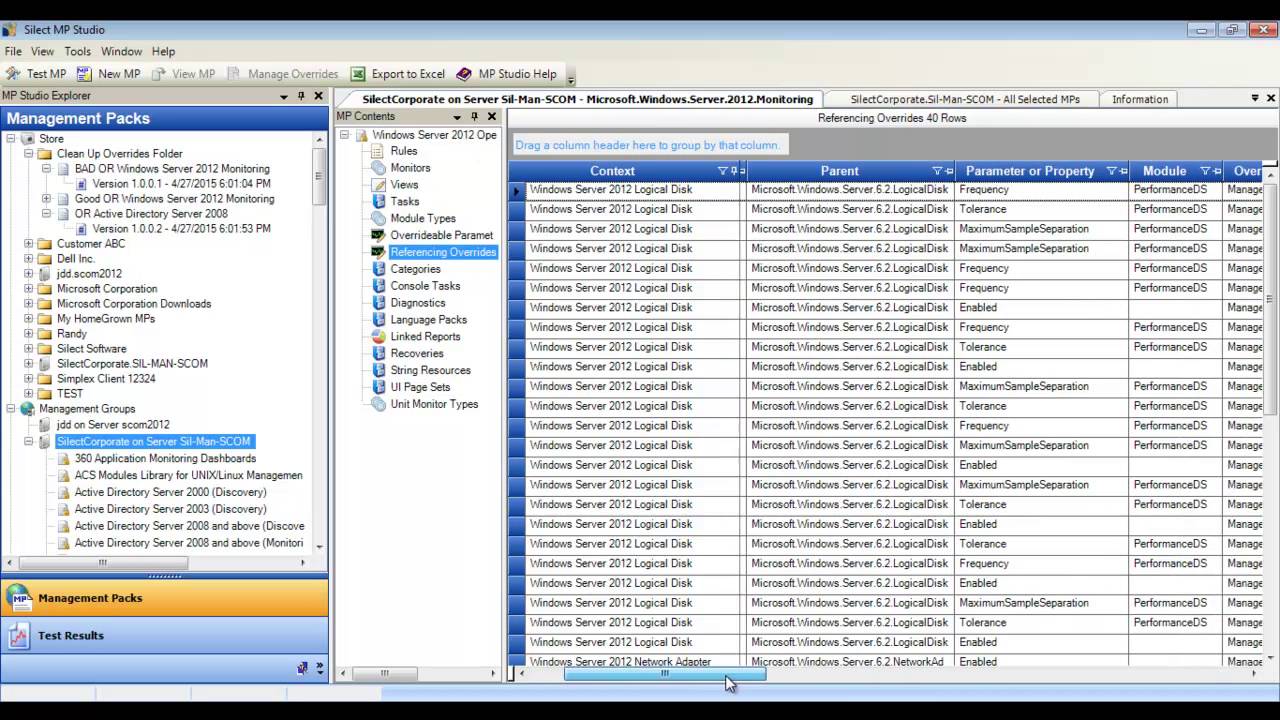Click the Unit Monitor Types icon

379,404
